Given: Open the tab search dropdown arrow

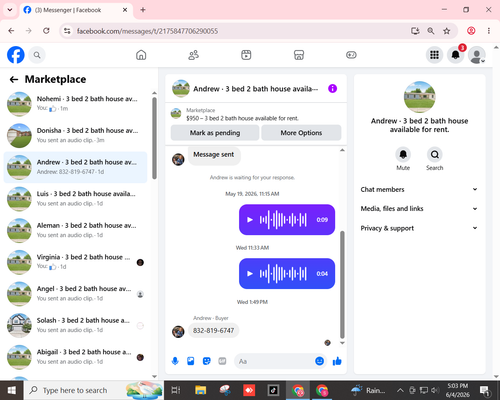Looking at the screenshot, I should [10, 10].
